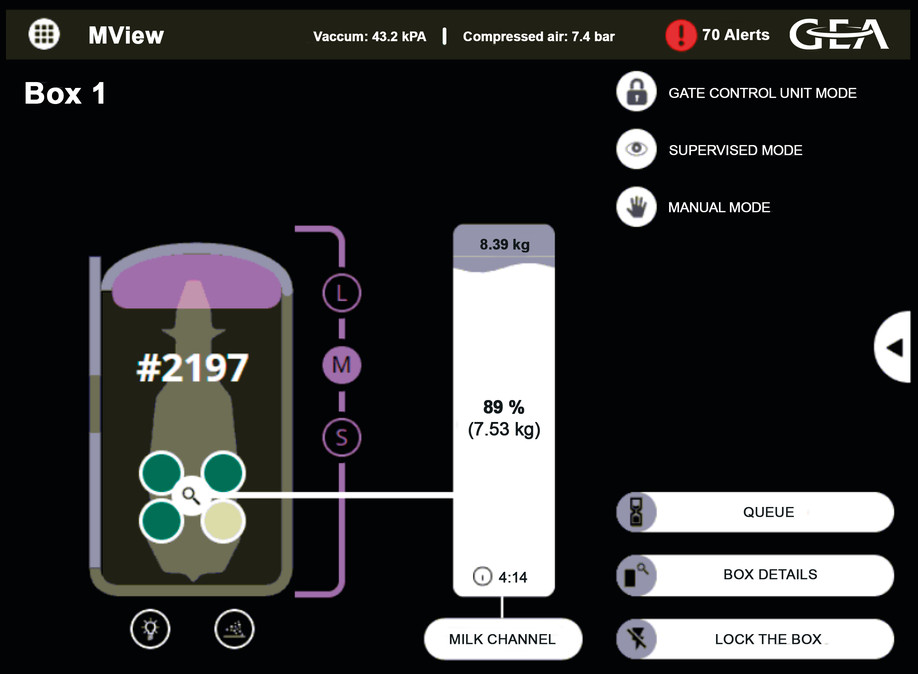This screenshot has width=918, height=674.
Task: Click the light bulb icon below the box
Action: pos(150,629)
